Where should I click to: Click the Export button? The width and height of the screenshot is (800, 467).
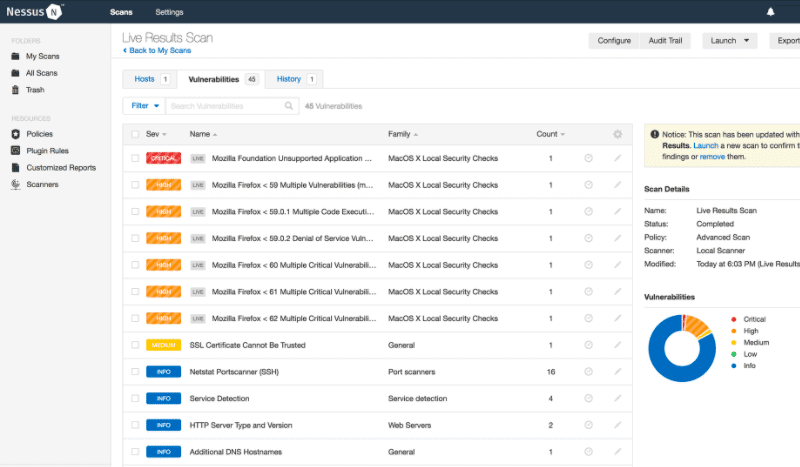pyautogui.click(x=786, y=40)
